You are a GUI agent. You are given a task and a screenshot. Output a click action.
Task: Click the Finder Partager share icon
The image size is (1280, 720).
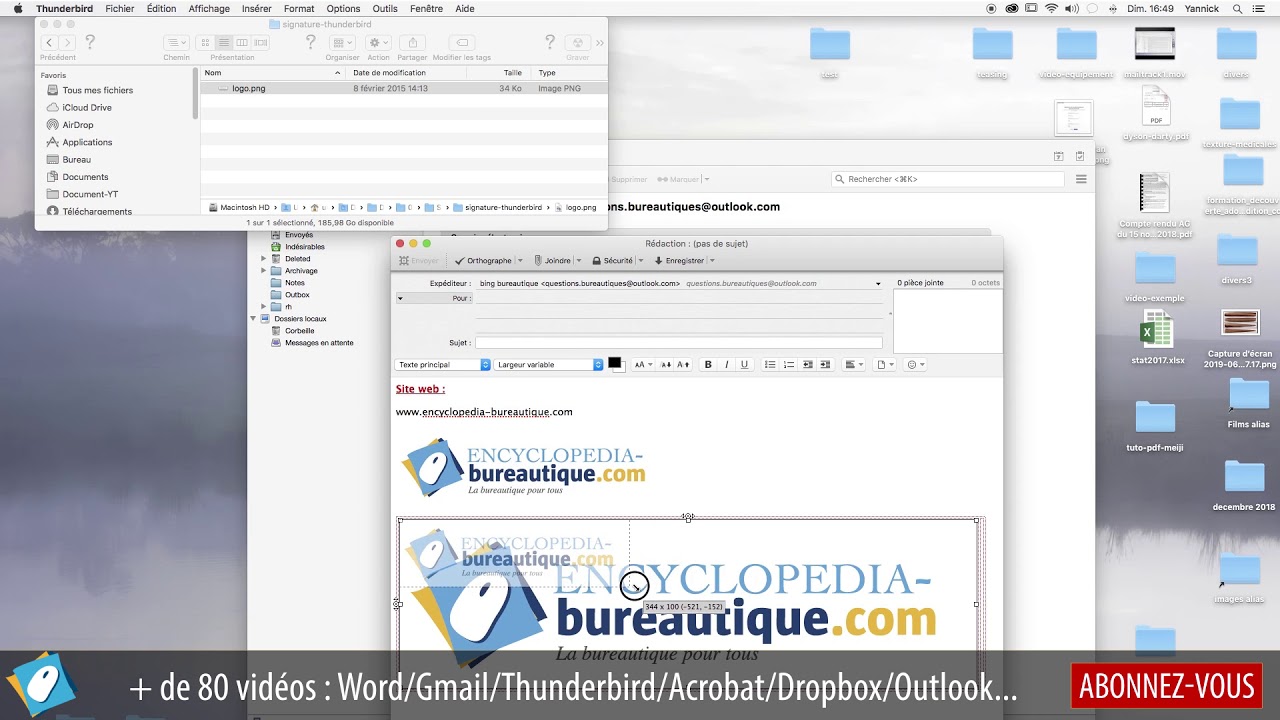point(412,43)
